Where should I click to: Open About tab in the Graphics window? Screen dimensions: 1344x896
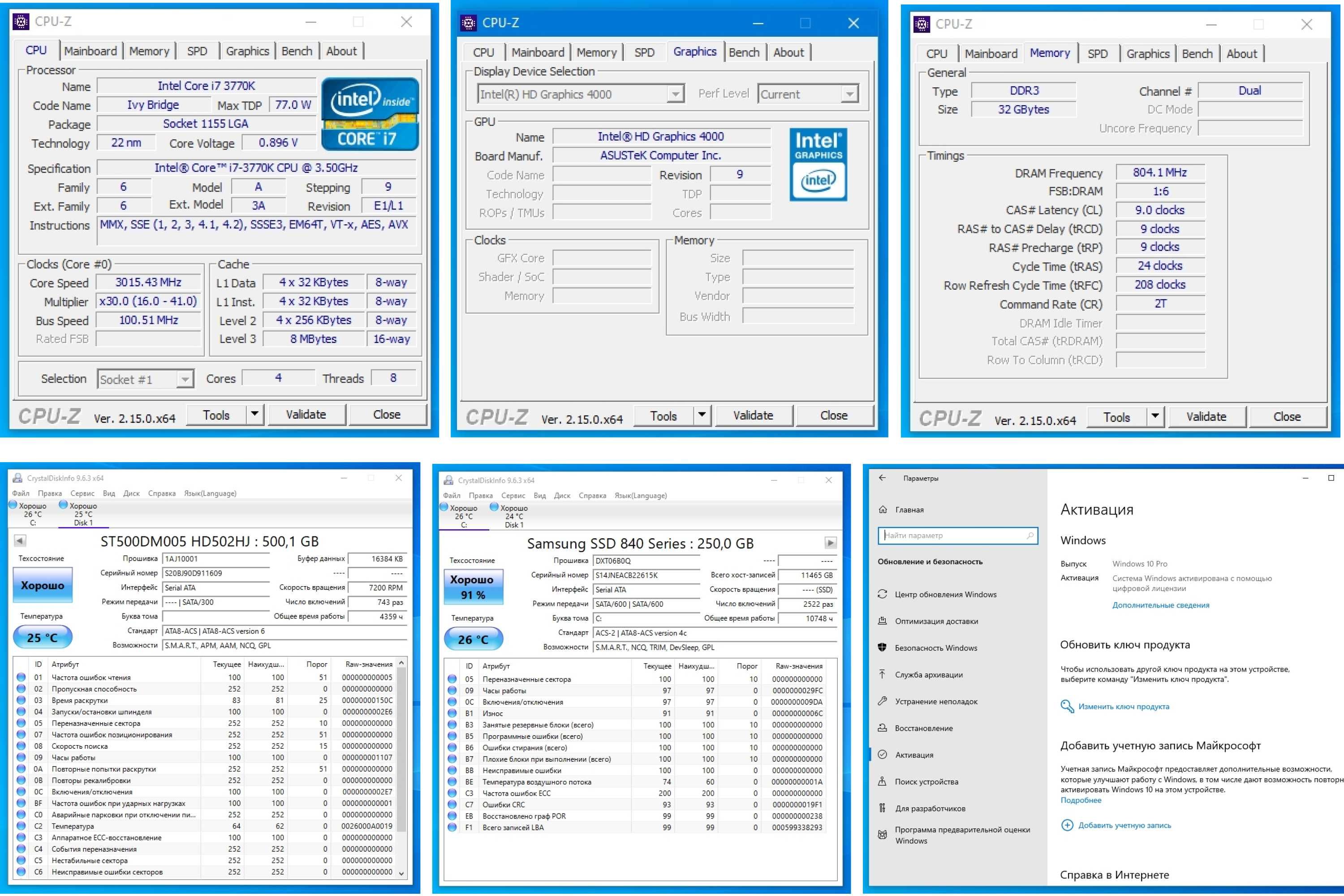[788, 52]
